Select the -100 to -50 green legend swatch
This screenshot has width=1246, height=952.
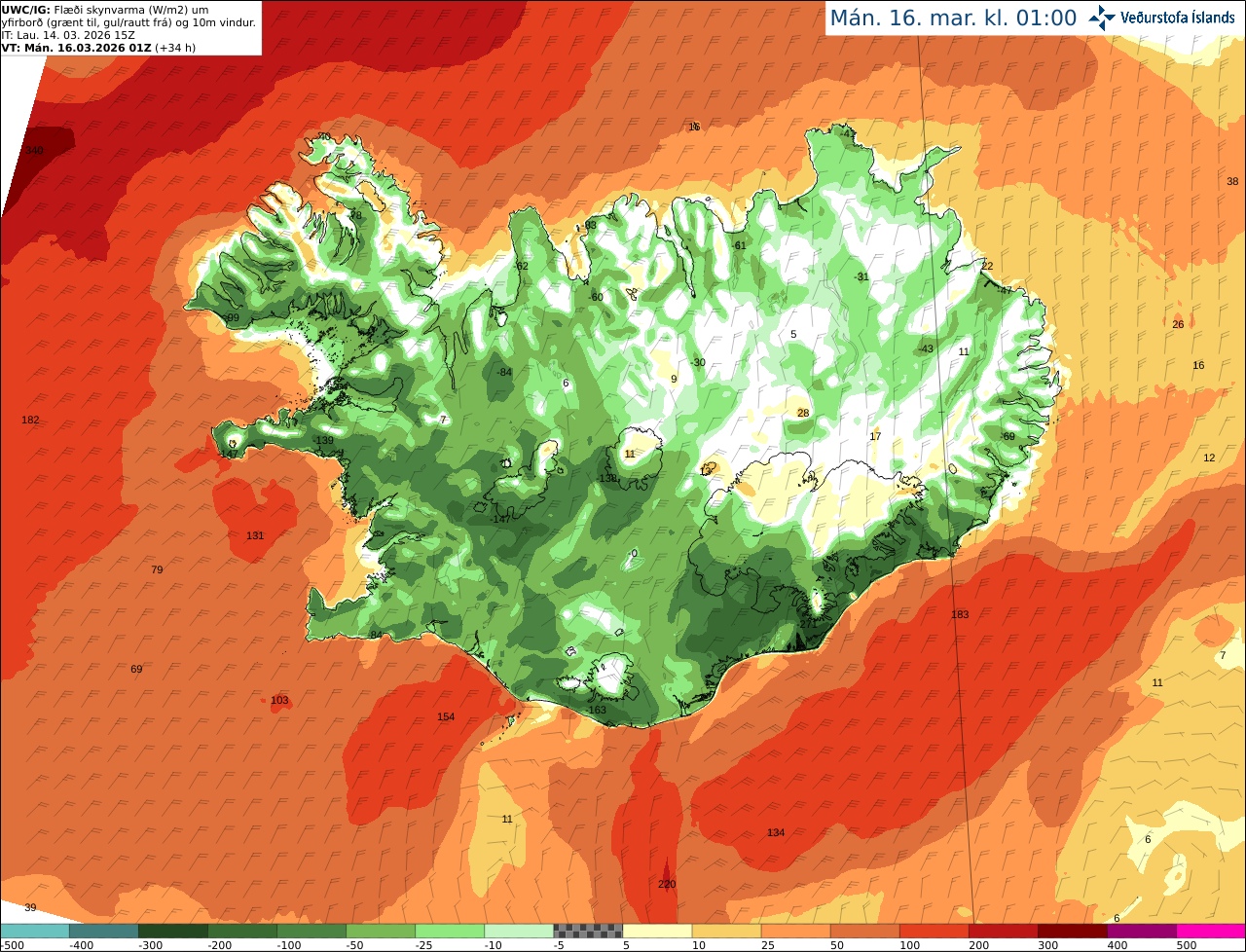tap(311, 931)
